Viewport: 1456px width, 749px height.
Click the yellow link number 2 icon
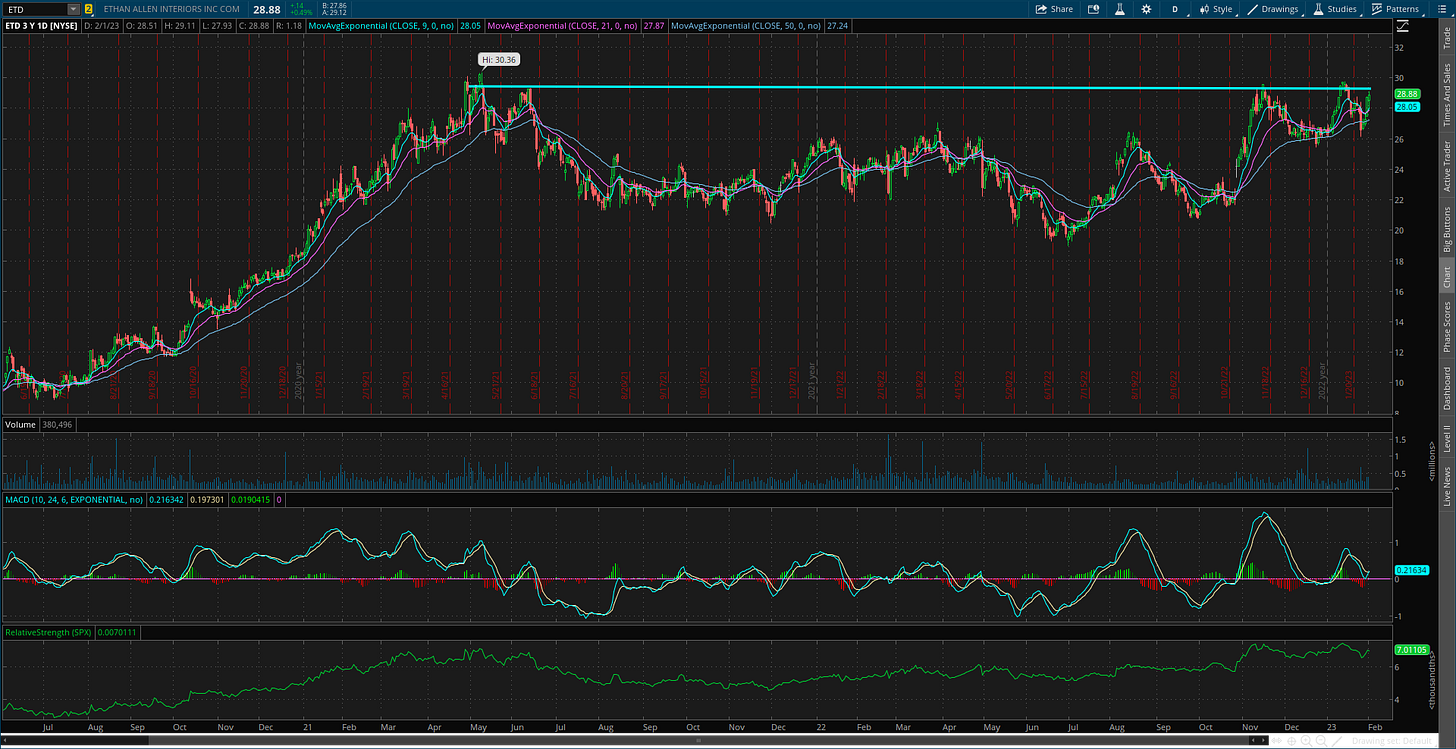click(88, 9)
